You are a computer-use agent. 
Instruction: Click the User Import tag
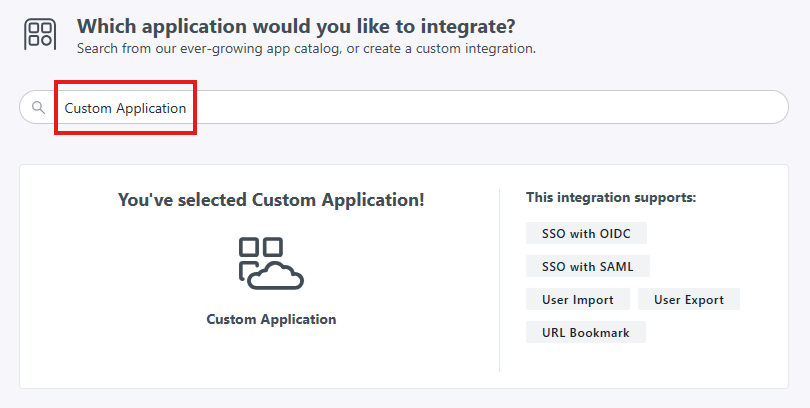coord(578,299)
